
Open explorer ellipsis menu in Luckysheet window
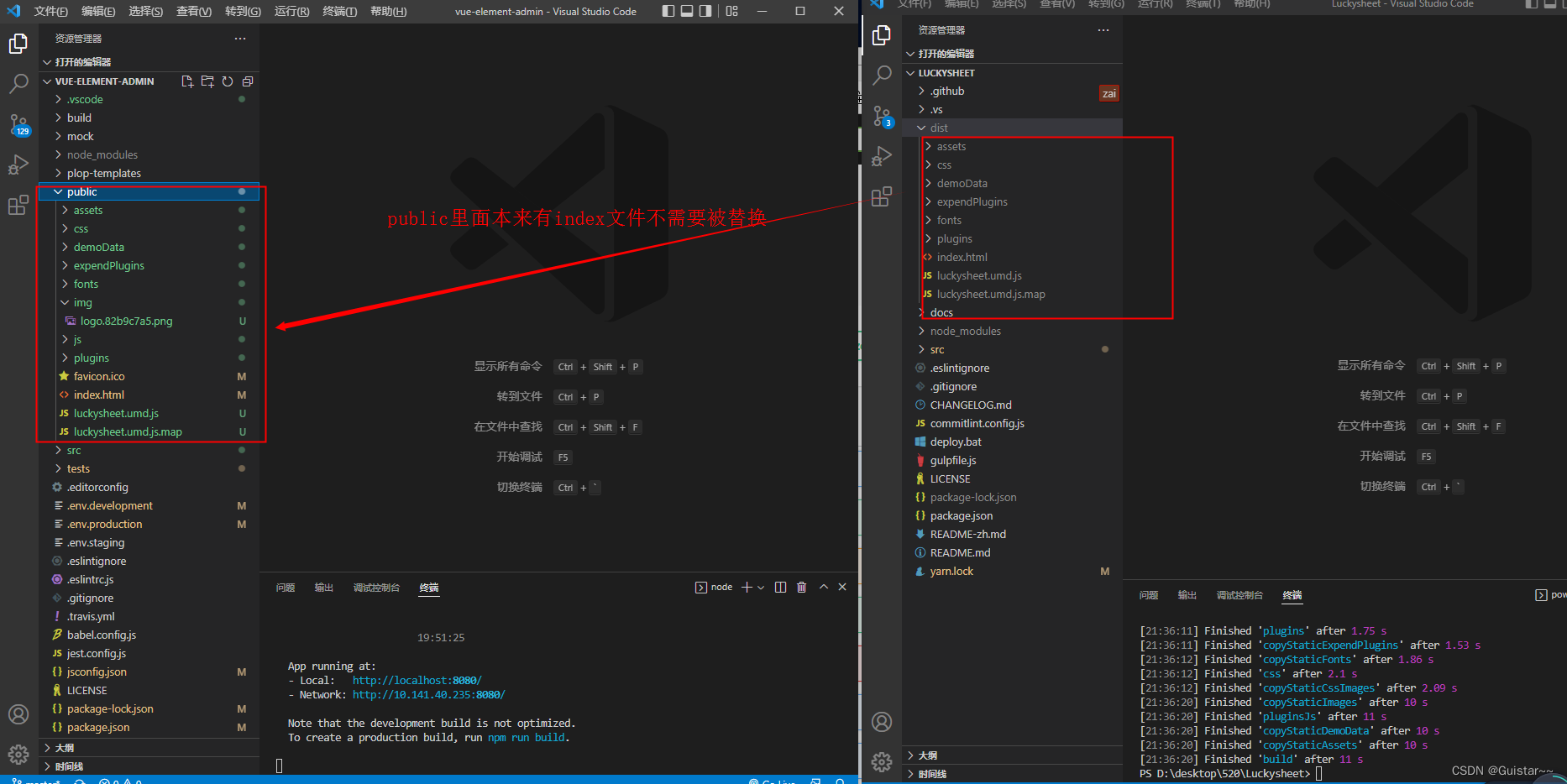(1103, 30)
